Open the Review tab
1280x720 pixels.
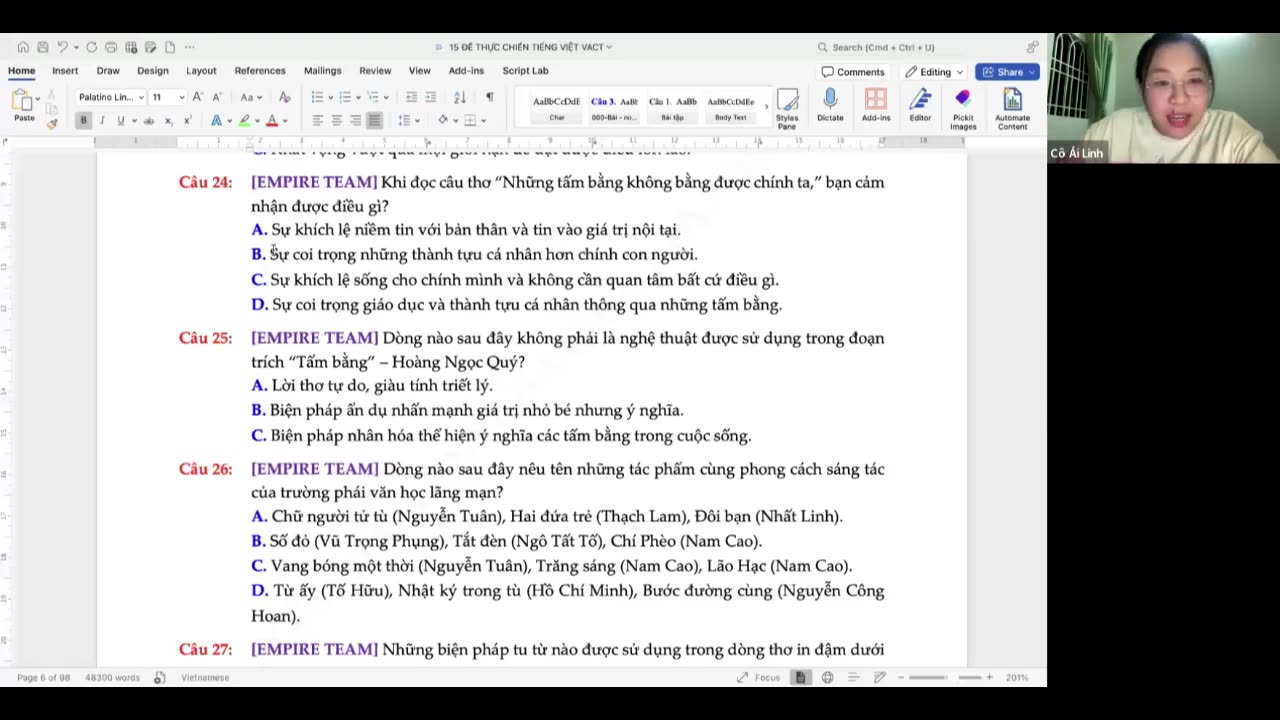tap(375, 71)
